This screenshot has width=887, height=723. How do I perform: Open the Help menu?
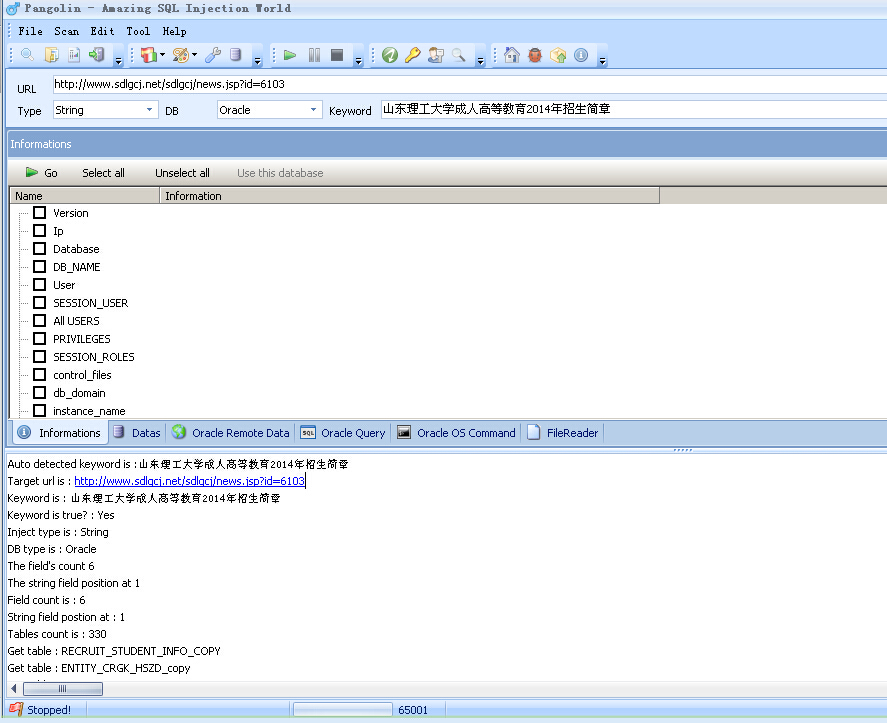pyautogui.click(x=174, y=32)
